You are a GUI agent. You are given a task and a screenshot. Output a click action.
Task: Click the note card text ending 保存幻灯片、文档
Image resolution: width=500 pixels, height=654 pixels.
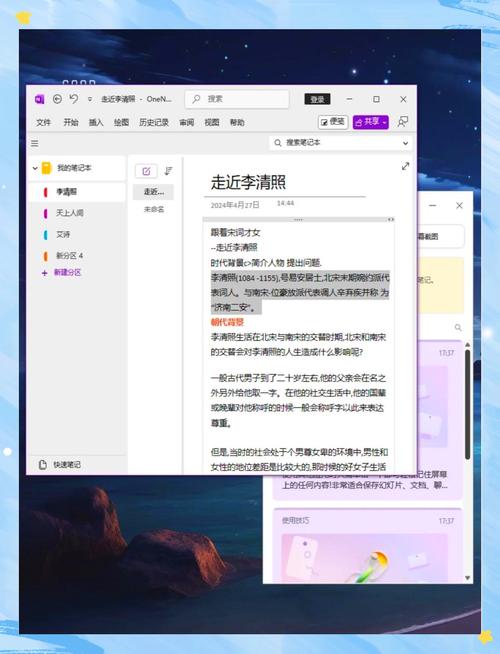365,480
